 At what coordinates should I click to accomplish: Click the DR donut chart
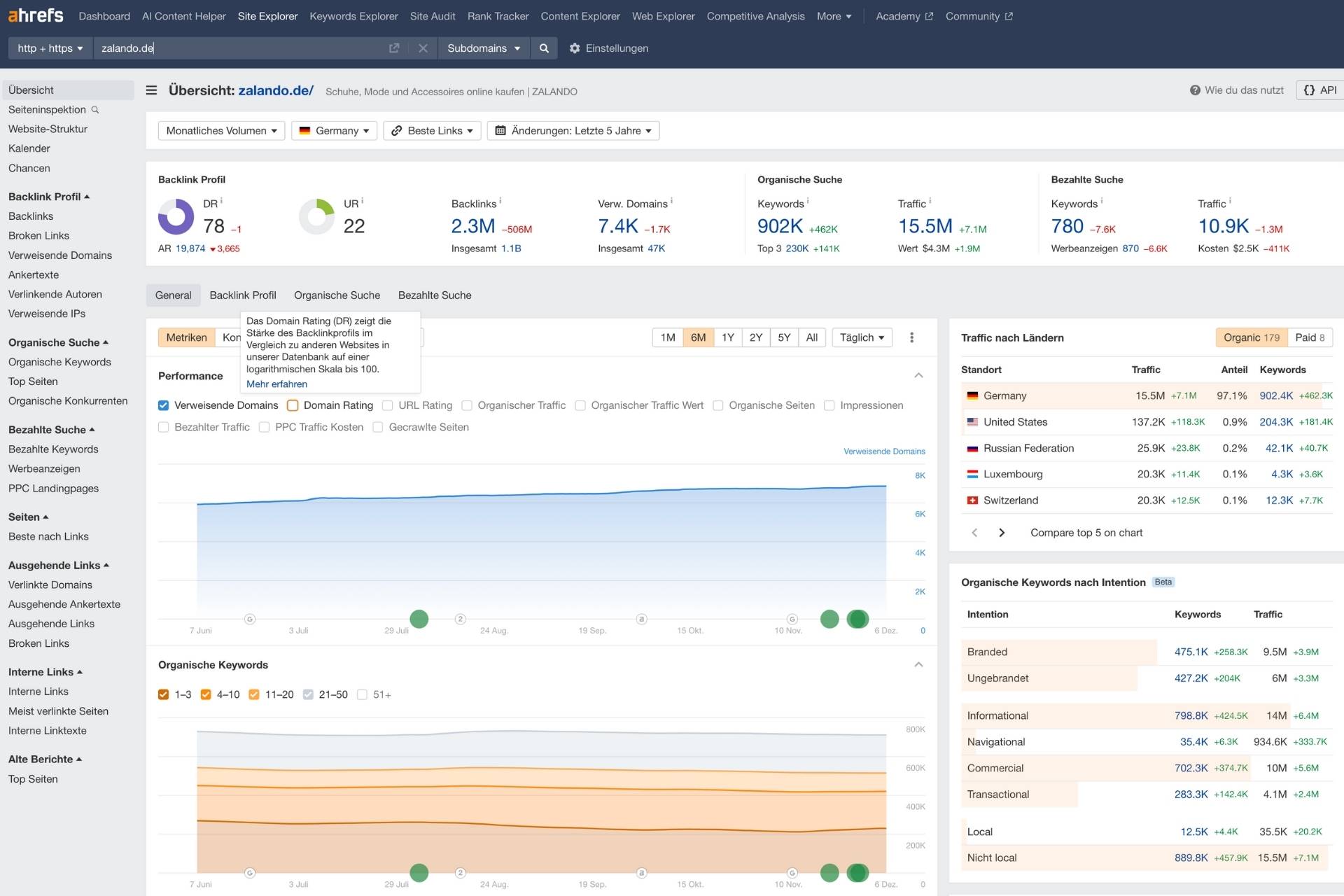tap(176, 216)
